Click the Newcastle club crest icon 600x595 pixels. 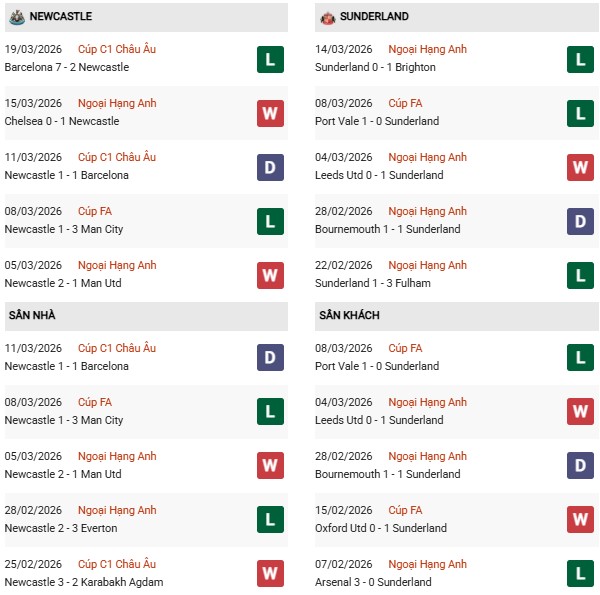tap(16, 17)
